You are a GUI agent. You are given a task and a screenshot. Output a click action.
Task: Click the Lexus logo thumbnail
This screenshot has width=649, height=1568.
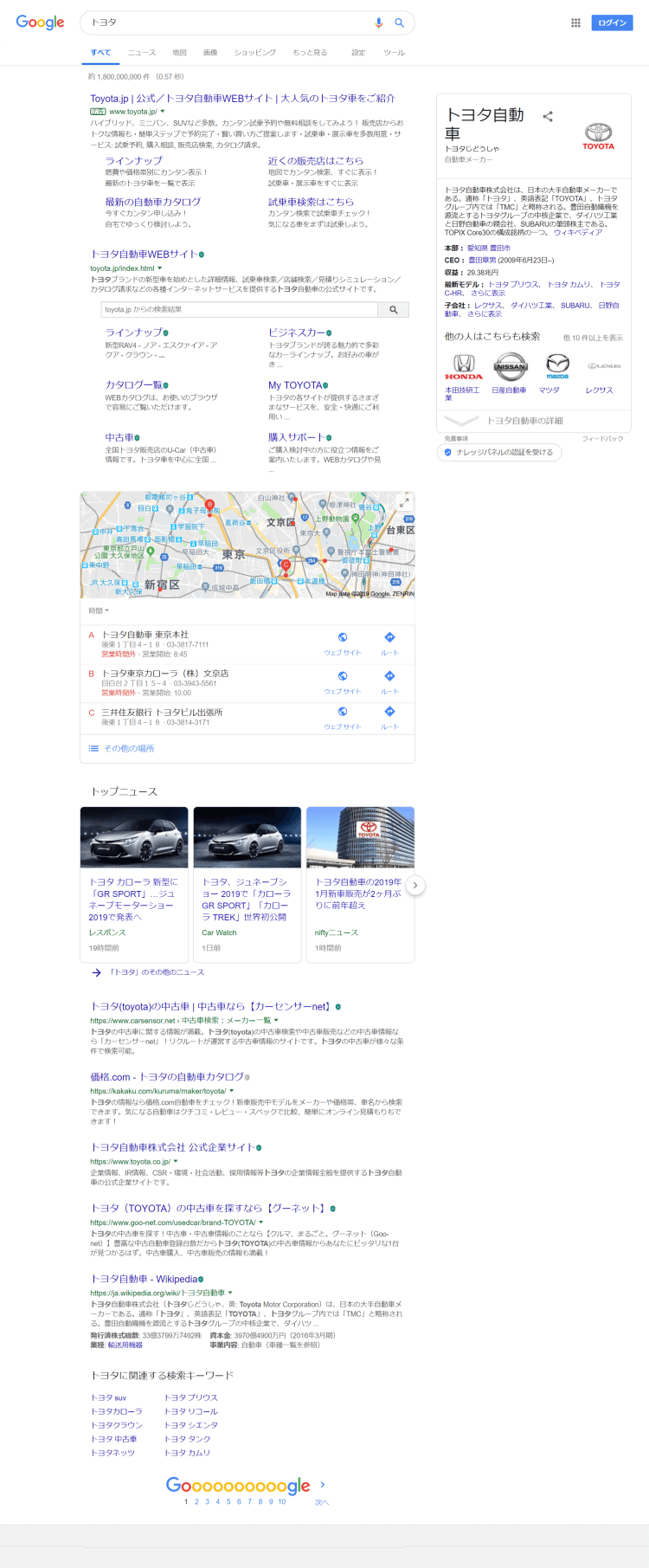click(x=604, y=367)
